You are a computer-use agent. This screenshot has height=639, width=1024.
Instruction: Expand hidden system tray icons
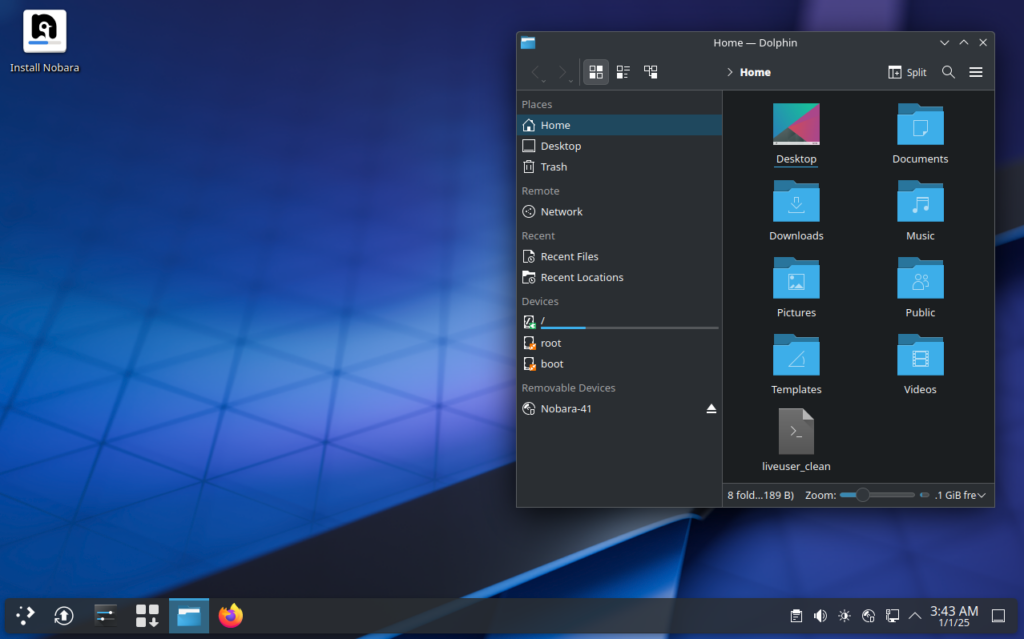[x=915, y=615]
